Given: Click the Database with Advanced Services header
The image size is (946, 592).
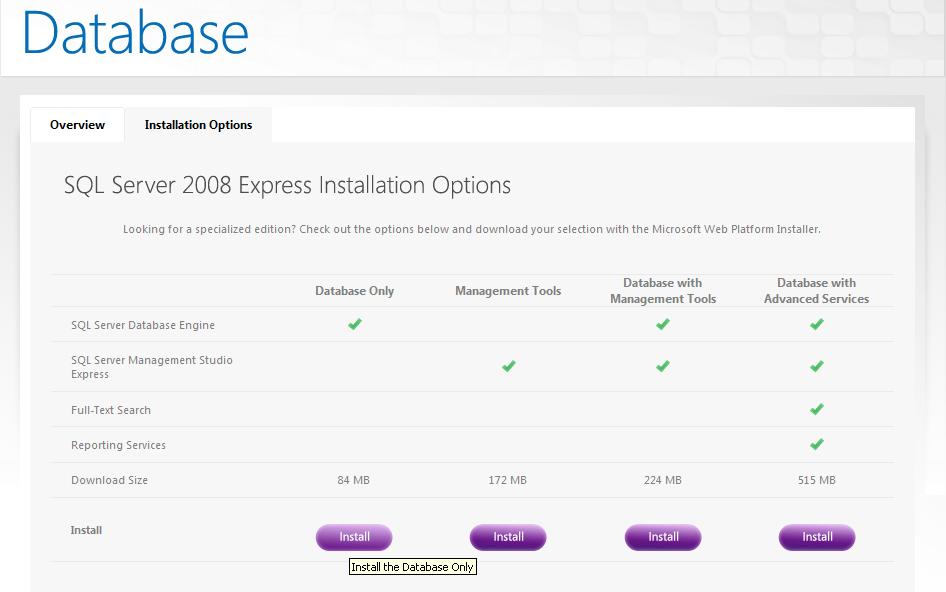Looking at the screenshot, I should [x=816, y=291].
